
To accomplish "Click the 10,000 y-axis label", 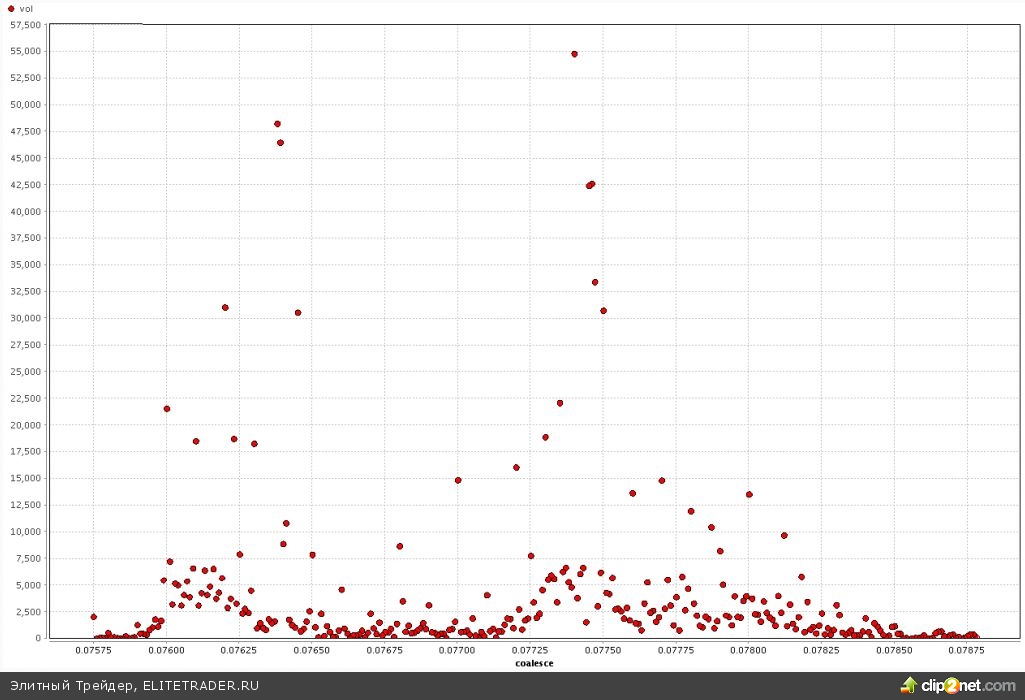I will (25, 531).
